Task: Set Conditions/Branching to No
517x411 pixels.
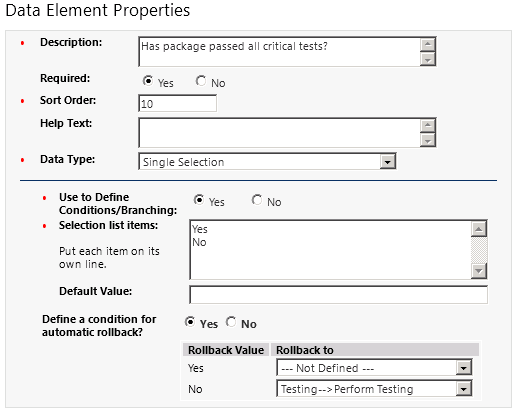Action: (257, 200)
